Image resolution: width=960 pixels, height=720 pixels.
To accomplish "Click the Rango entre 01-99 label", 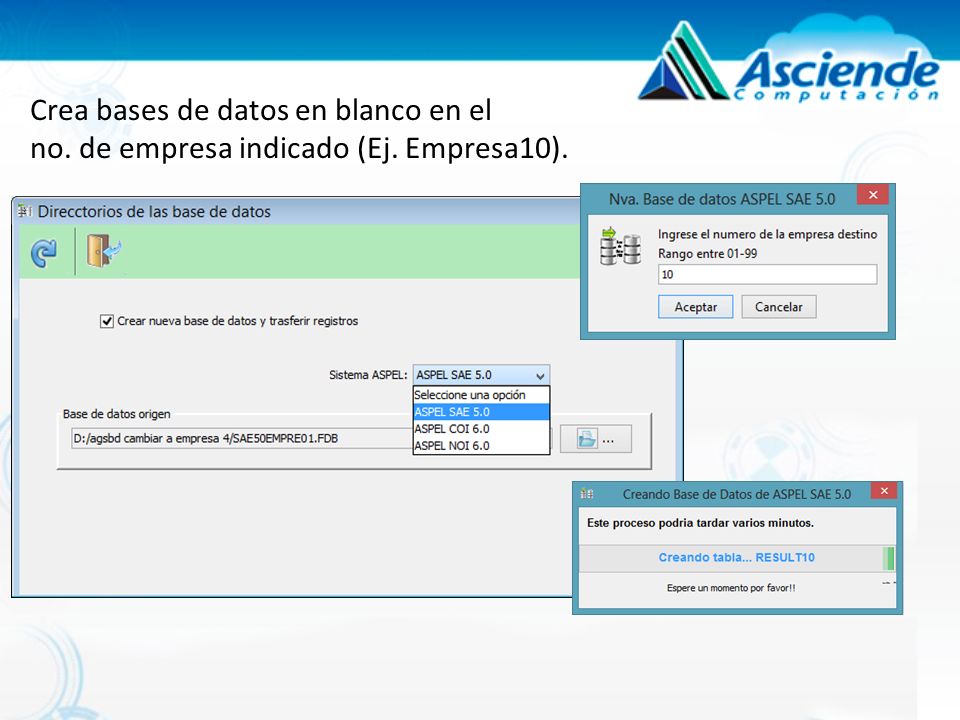I will click(708, 253).
